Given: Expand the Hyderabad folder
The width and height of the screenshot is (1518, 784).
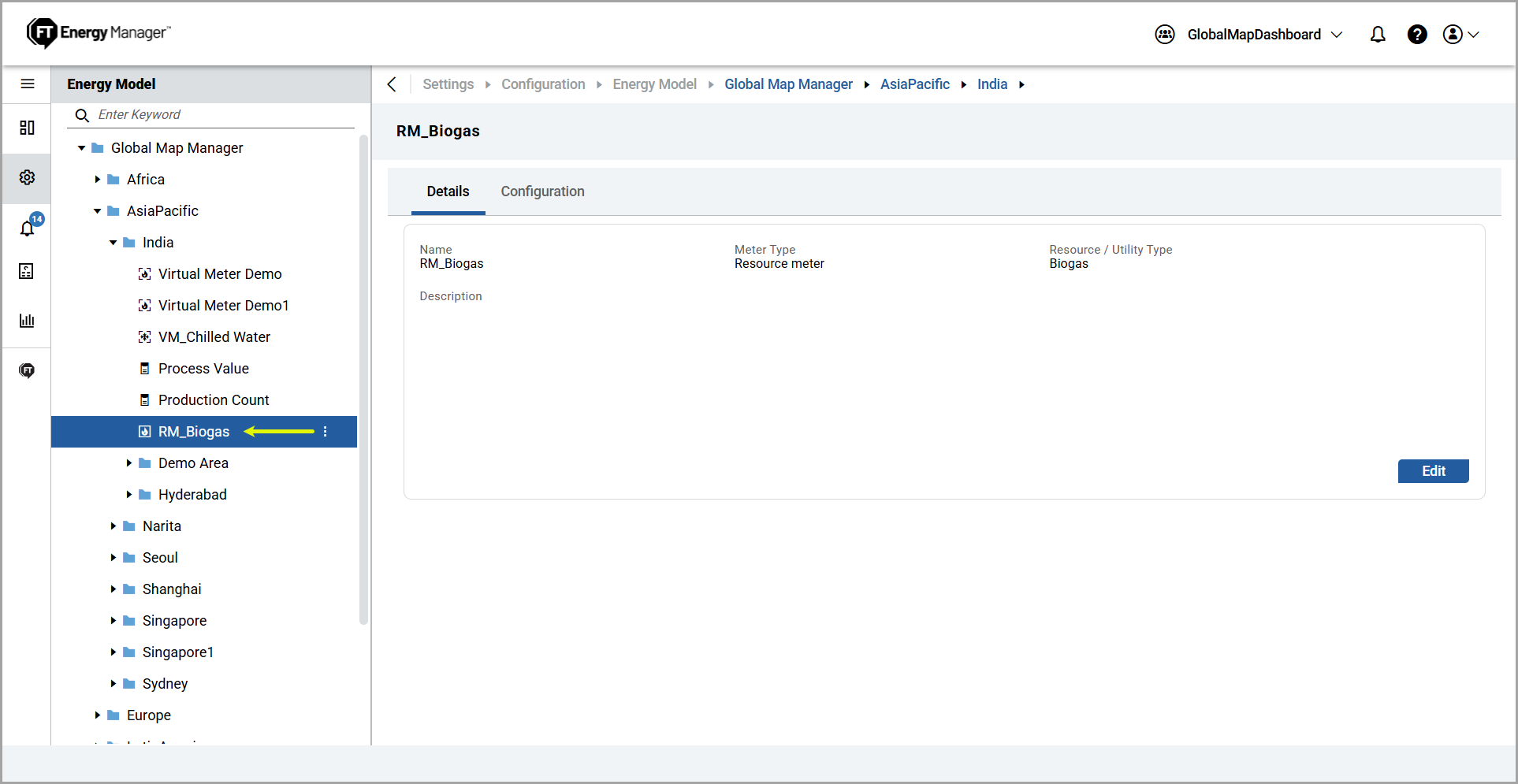Looking at the screenshot, I should coord(128,495).
